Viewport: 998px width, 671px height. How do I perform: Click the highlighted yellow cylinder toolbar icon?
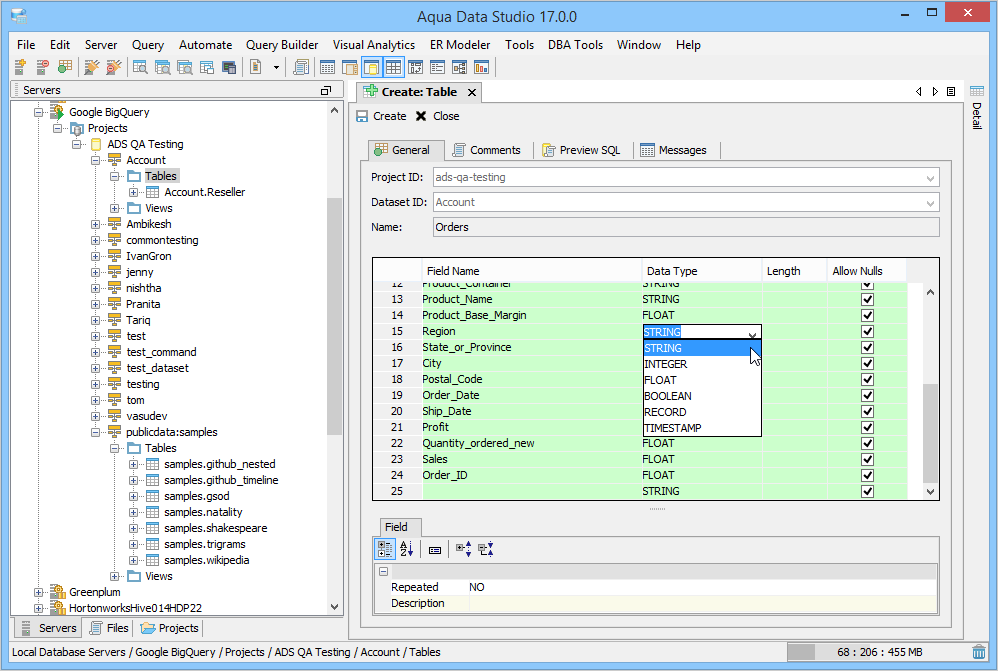[x=371, y=67]
